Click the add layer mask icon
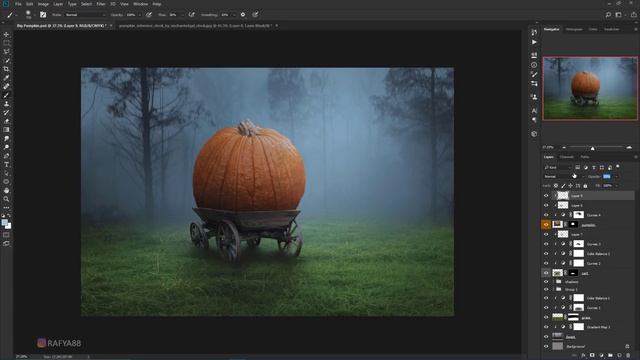The width and height of the screenshot is (640, 360). click(x=592, y=356)
